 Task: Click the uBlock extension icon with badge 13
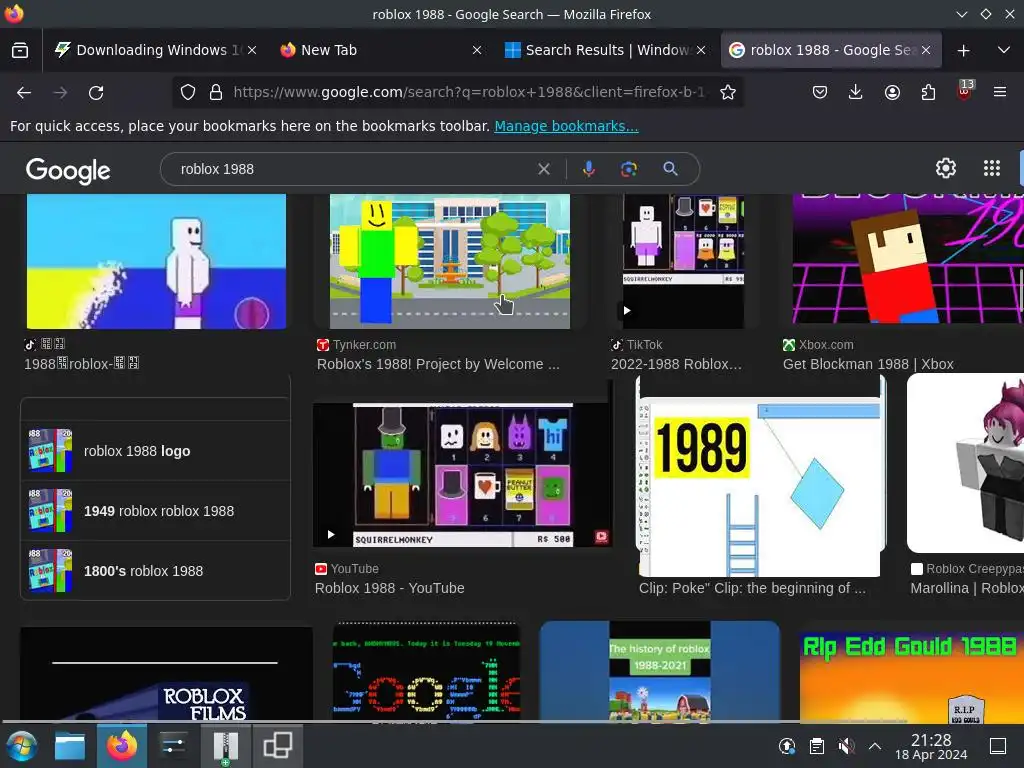pos(964,91)
